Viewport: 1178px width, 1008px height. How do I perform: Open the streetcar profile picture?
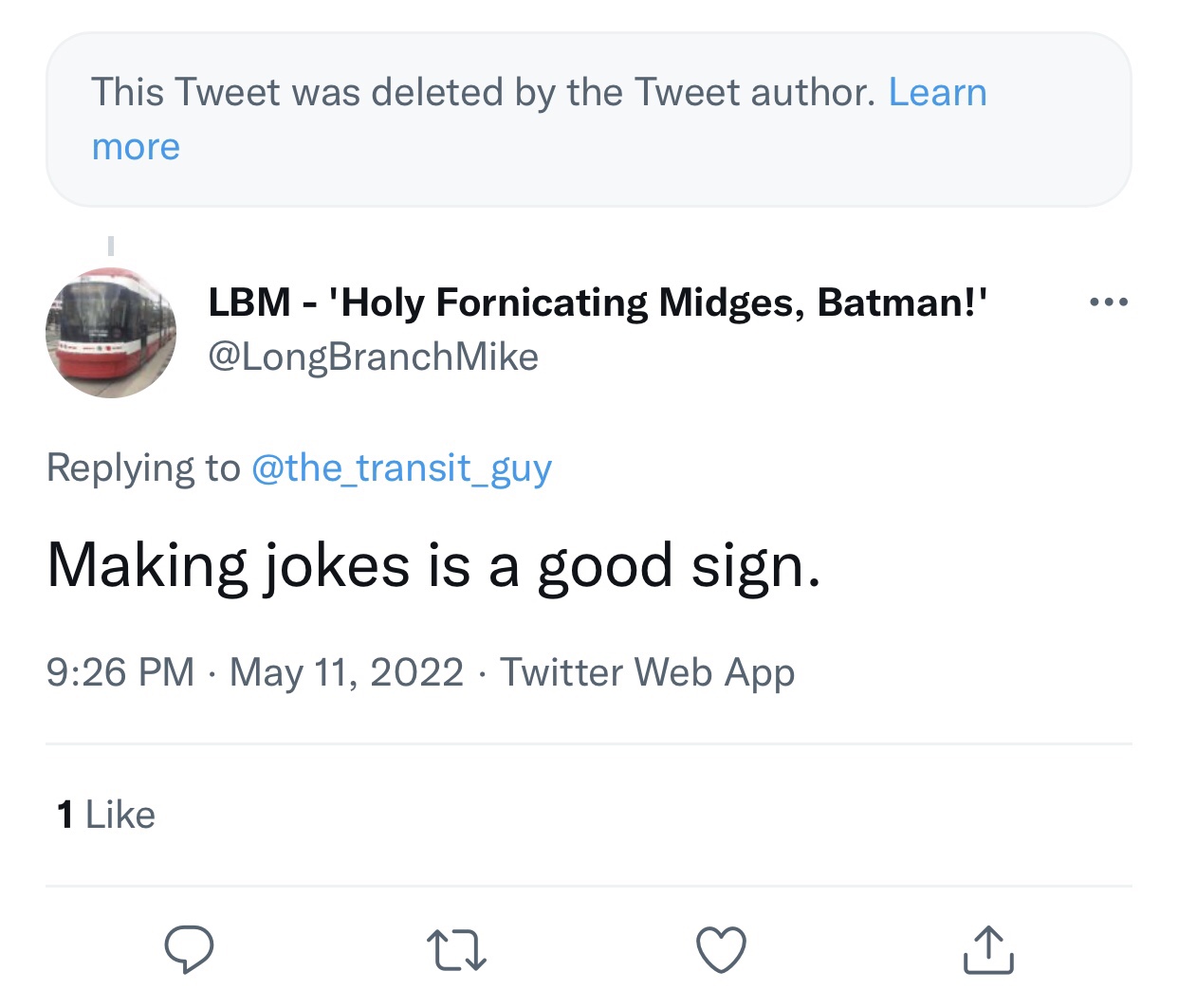click(x=111, y=333)
